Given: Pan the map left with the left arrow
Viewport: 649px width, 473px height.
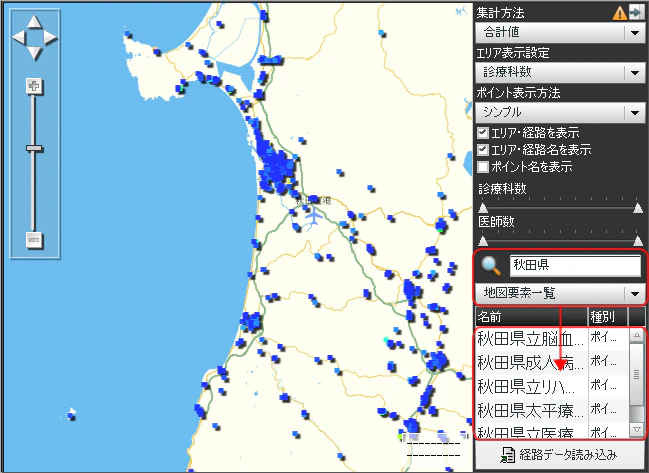Looking at the screenshot, I should point(19,38).
